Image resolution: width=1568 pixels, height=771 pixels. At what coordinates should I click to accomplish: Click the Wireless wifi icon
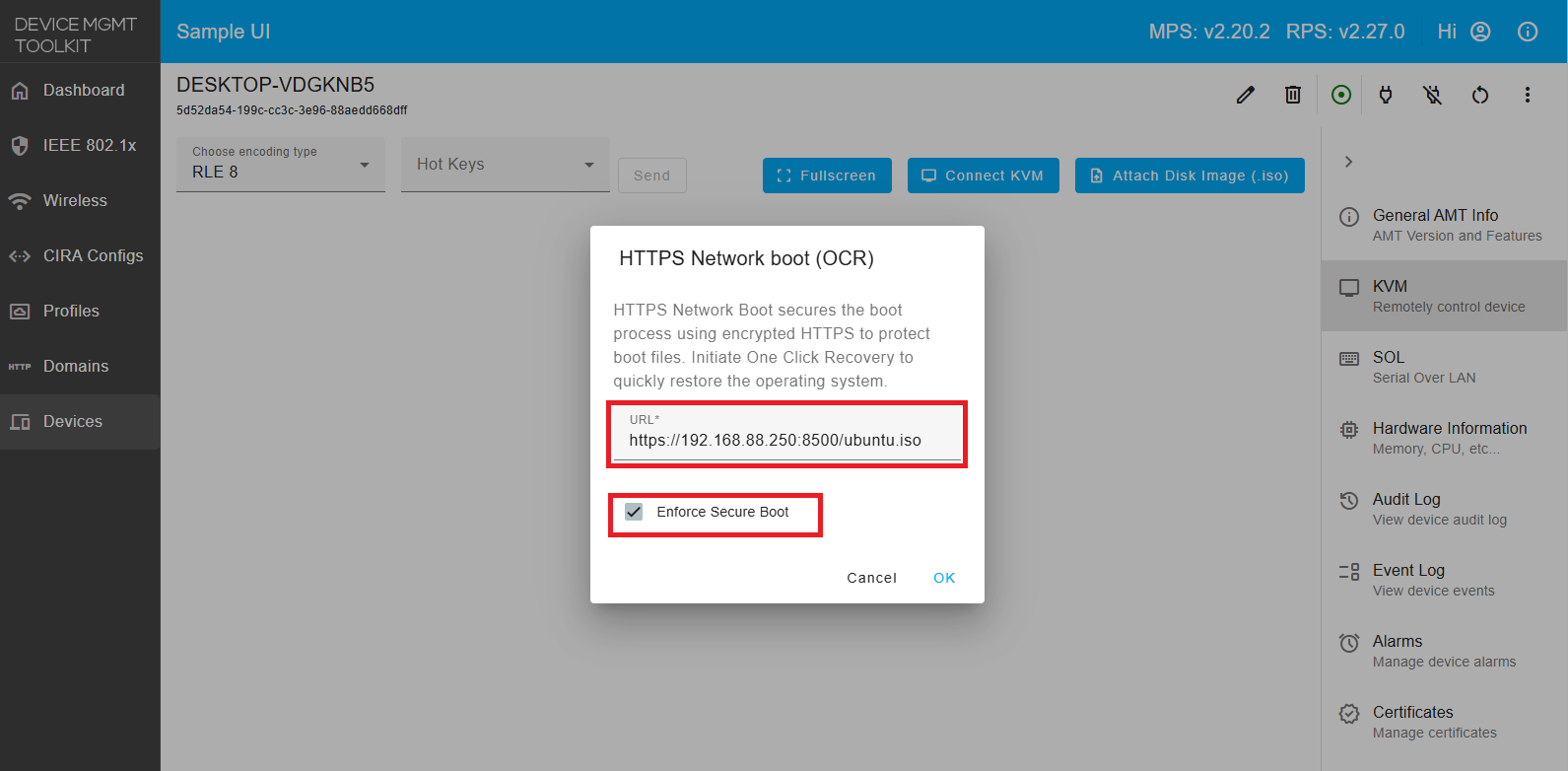click(20, 201)
